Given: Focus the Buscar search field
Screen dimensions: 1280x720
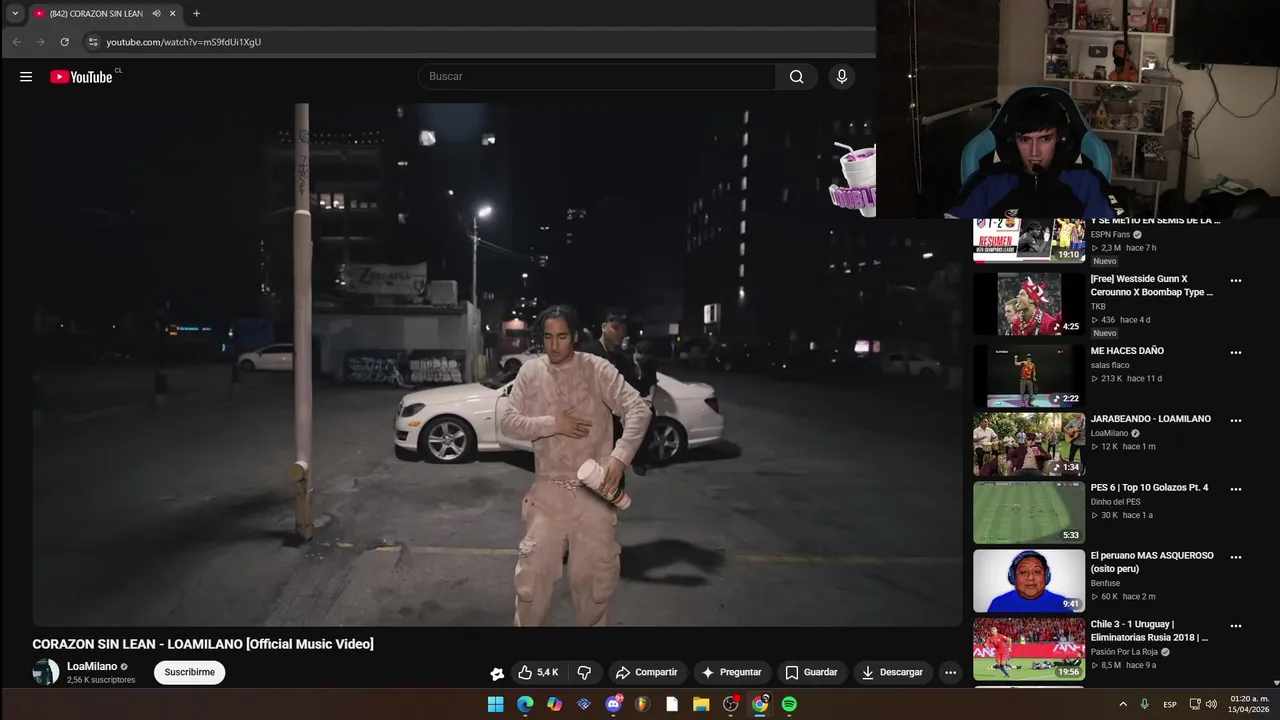Looking at the screenshot, I should click(597, 77).
